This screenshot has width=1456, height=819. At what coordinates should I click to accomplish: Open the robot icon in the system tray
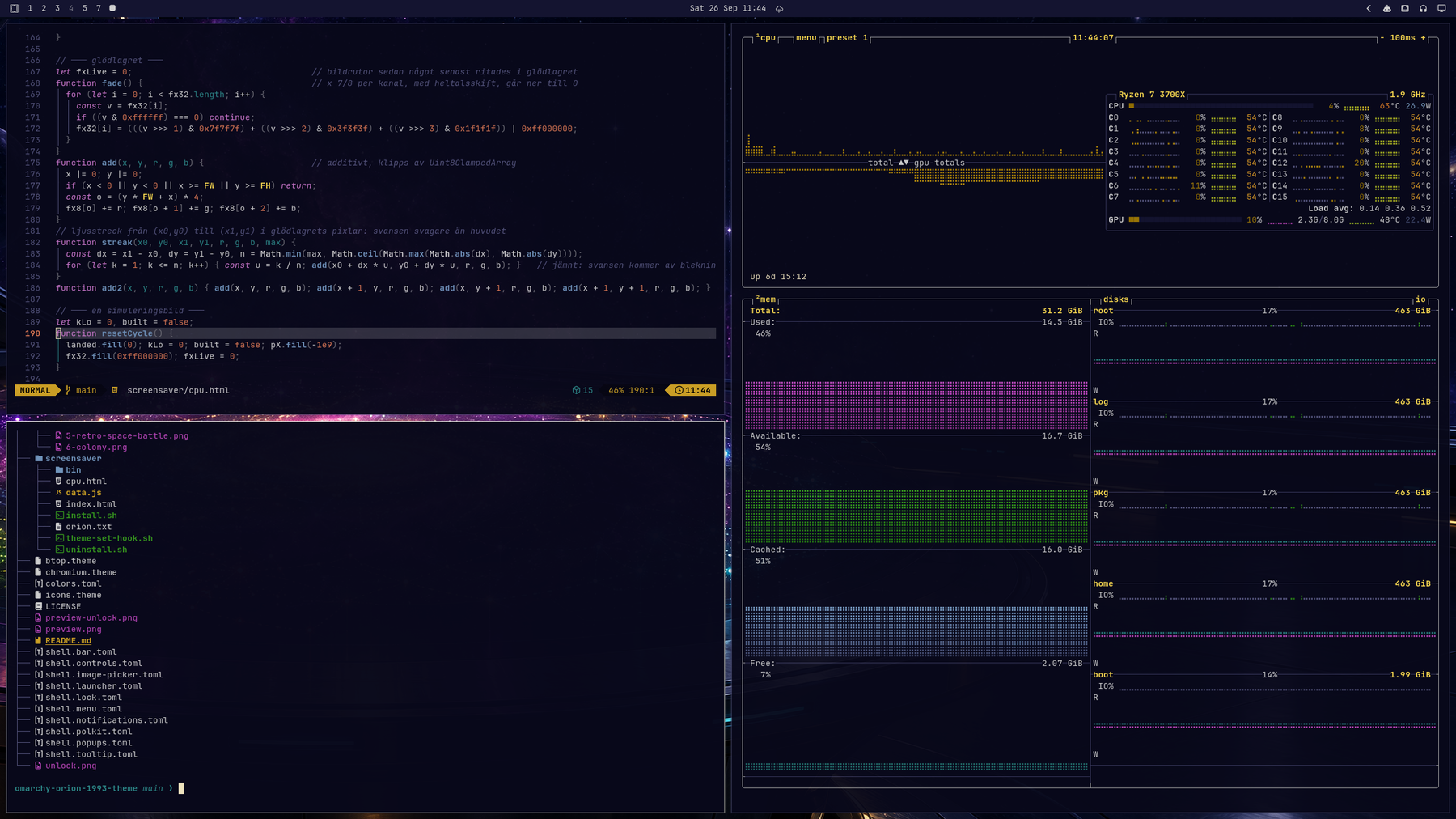click(1387, 8)
